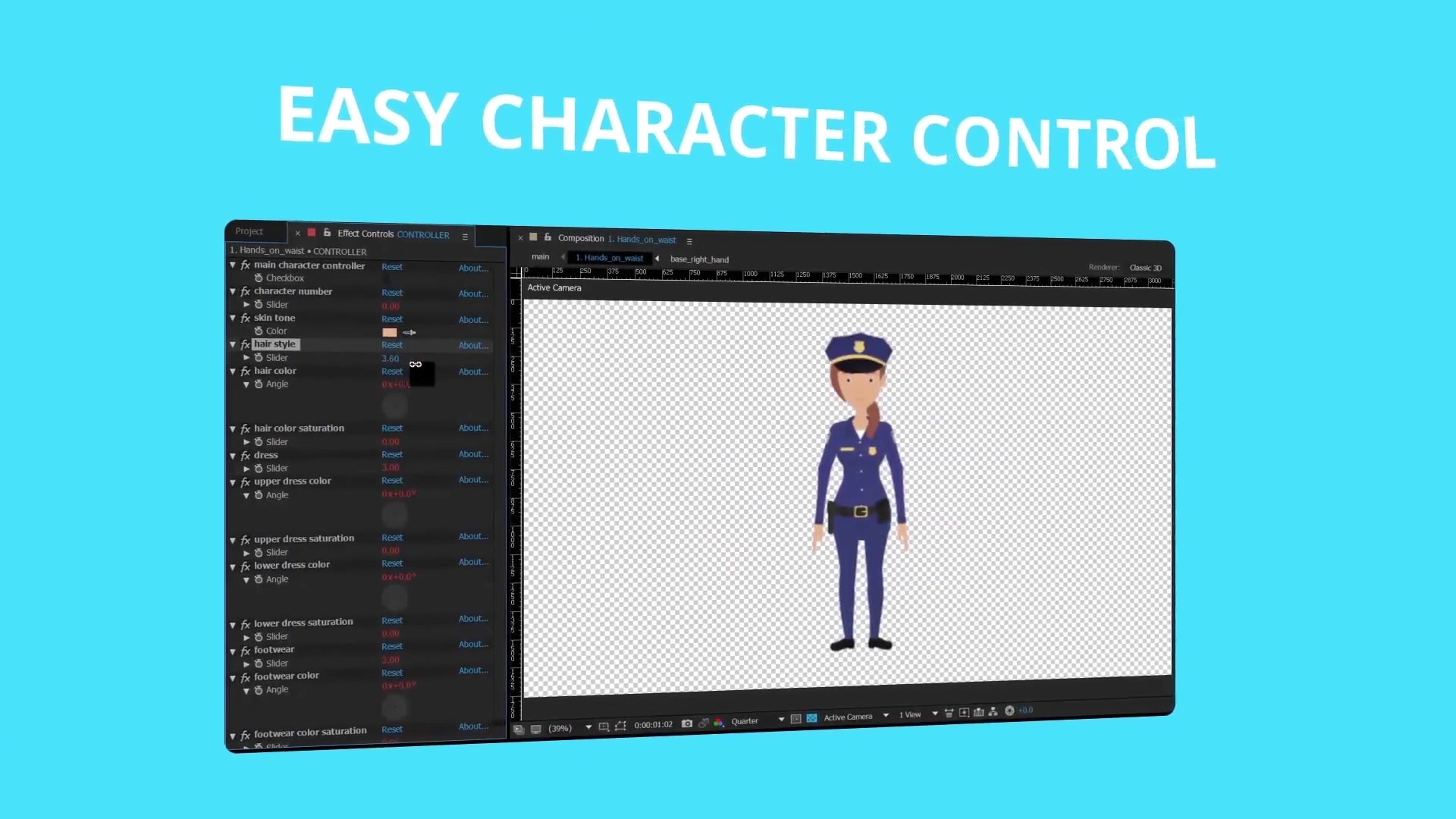
Task: Switch to the Composition tab
Action: coord(582,239)
